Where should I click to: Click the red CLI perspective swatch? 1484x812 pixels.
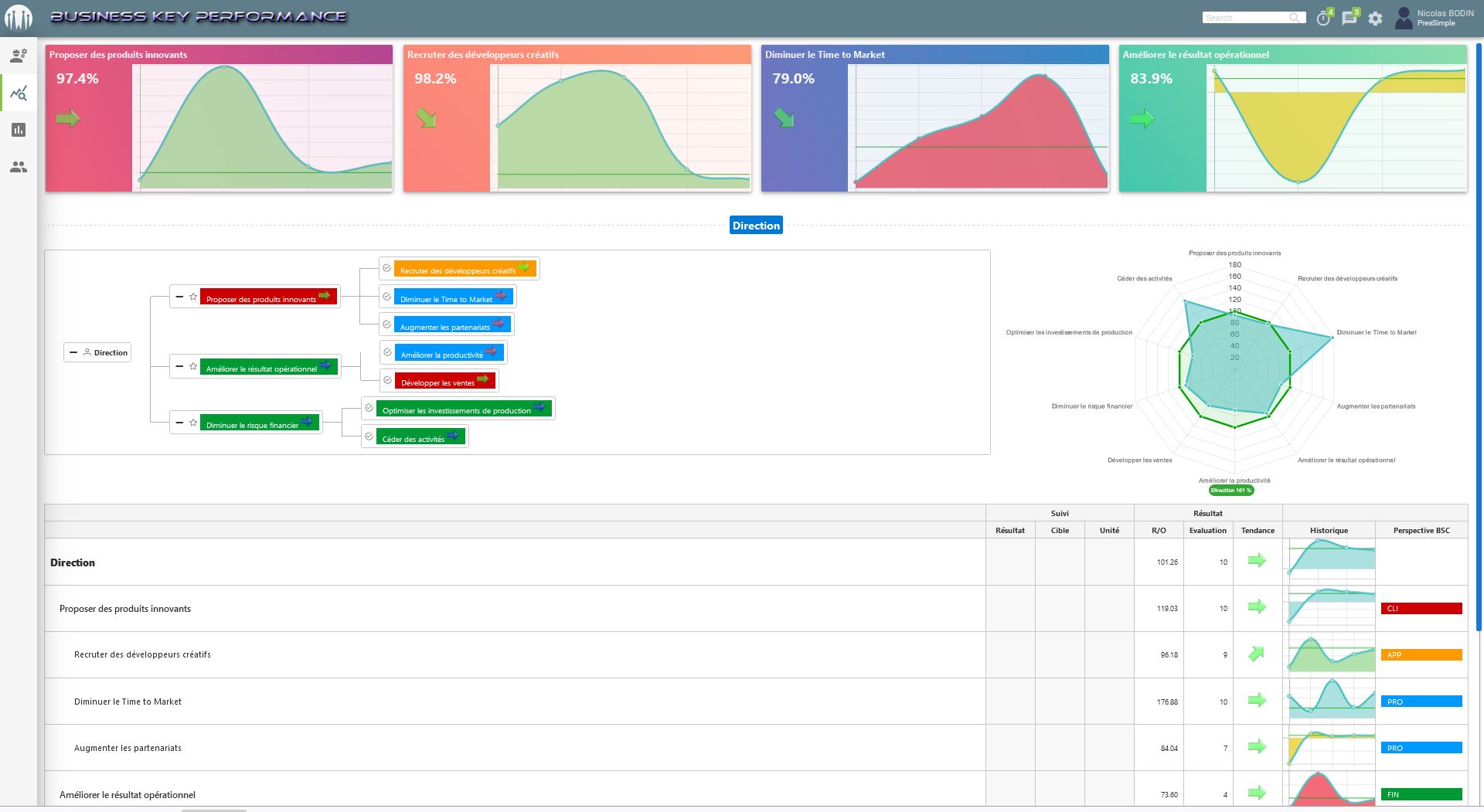click(x=1421, y=609)
